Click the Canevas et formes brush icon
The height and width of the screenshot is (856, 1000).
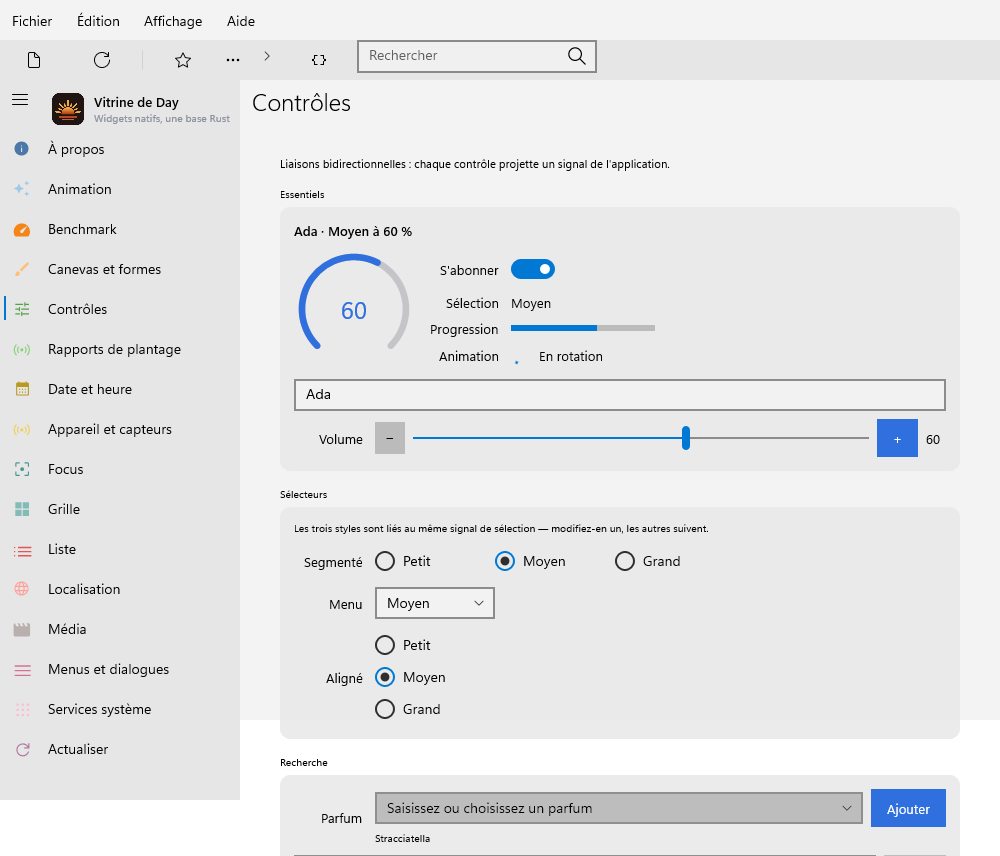click(22, 269)
